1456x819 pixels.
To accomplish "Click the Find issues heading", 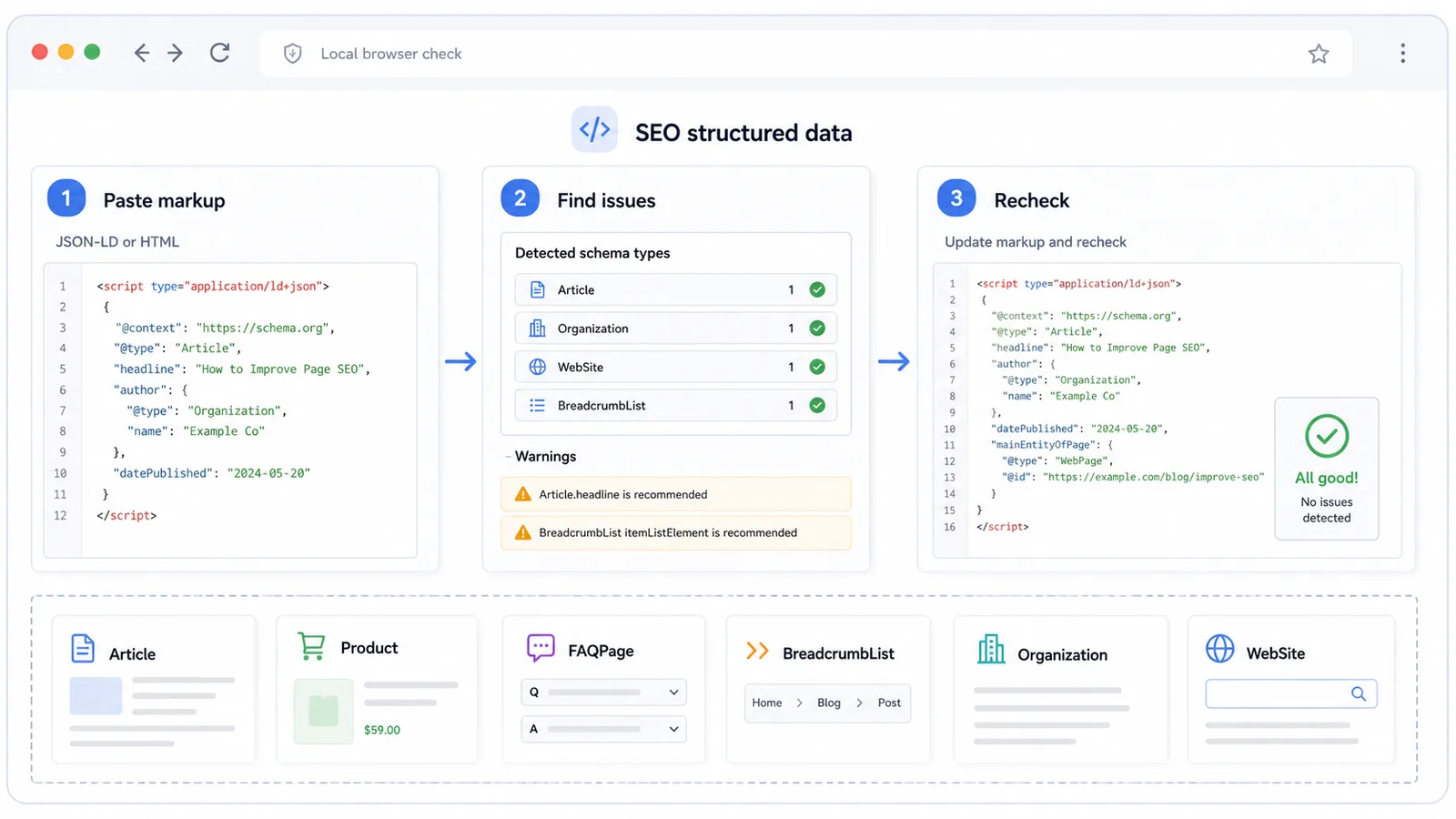I will pyautogui.click(x=606, y=200).
